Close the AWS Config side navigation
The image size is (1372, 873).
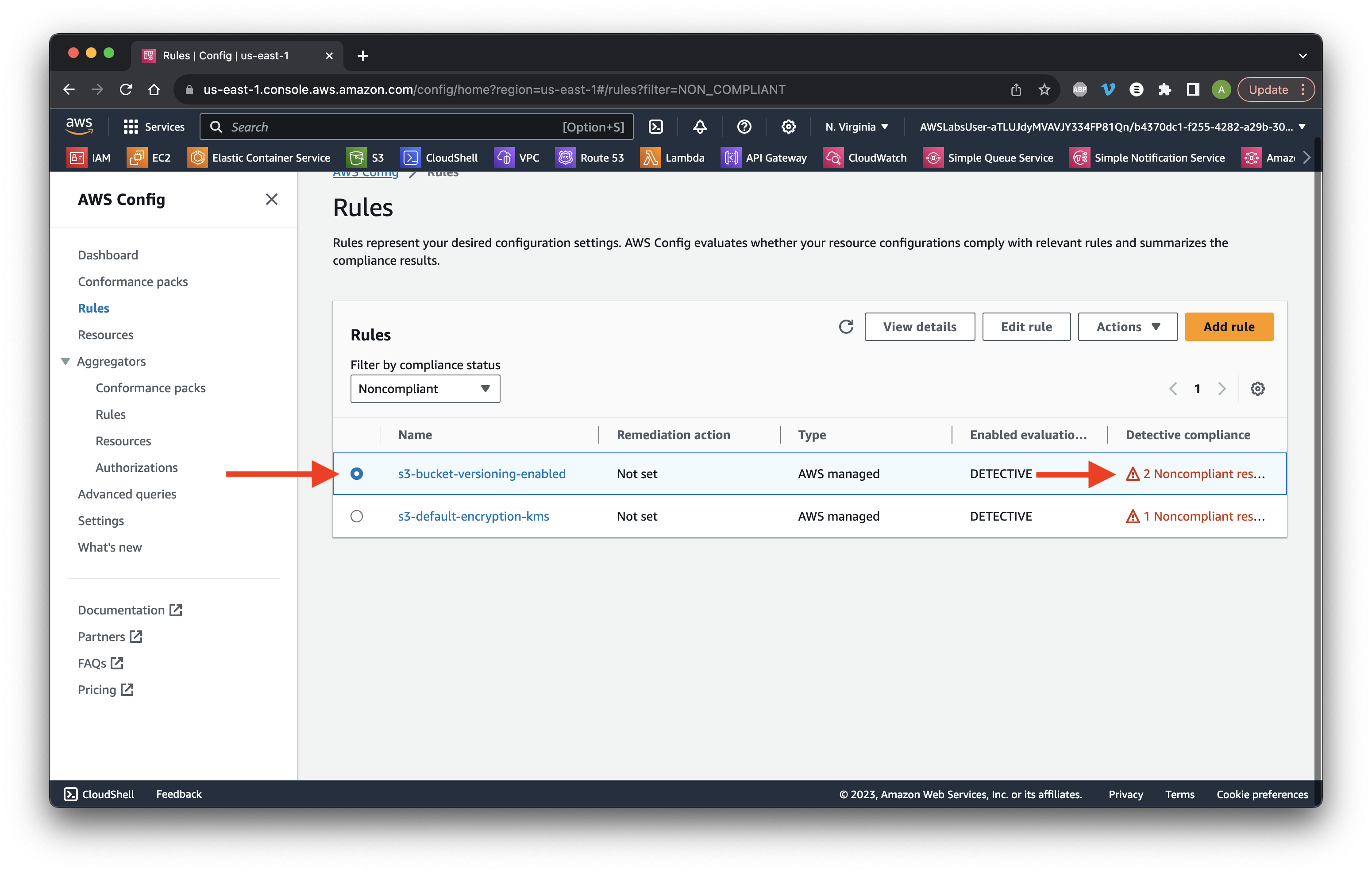coord(272,200)
